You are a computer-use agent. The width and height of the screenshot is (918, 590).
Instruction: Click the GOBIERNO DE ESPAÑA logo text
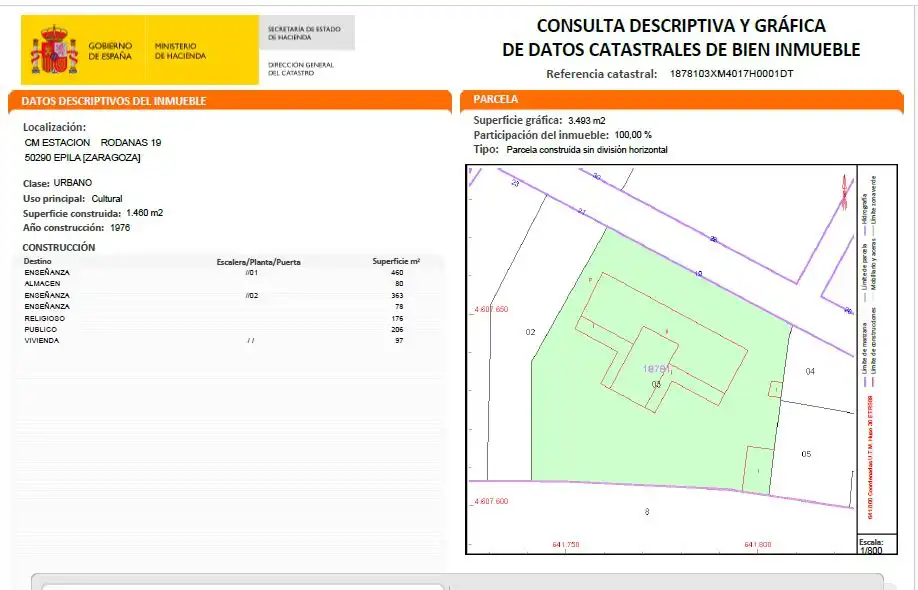point(110,51)
